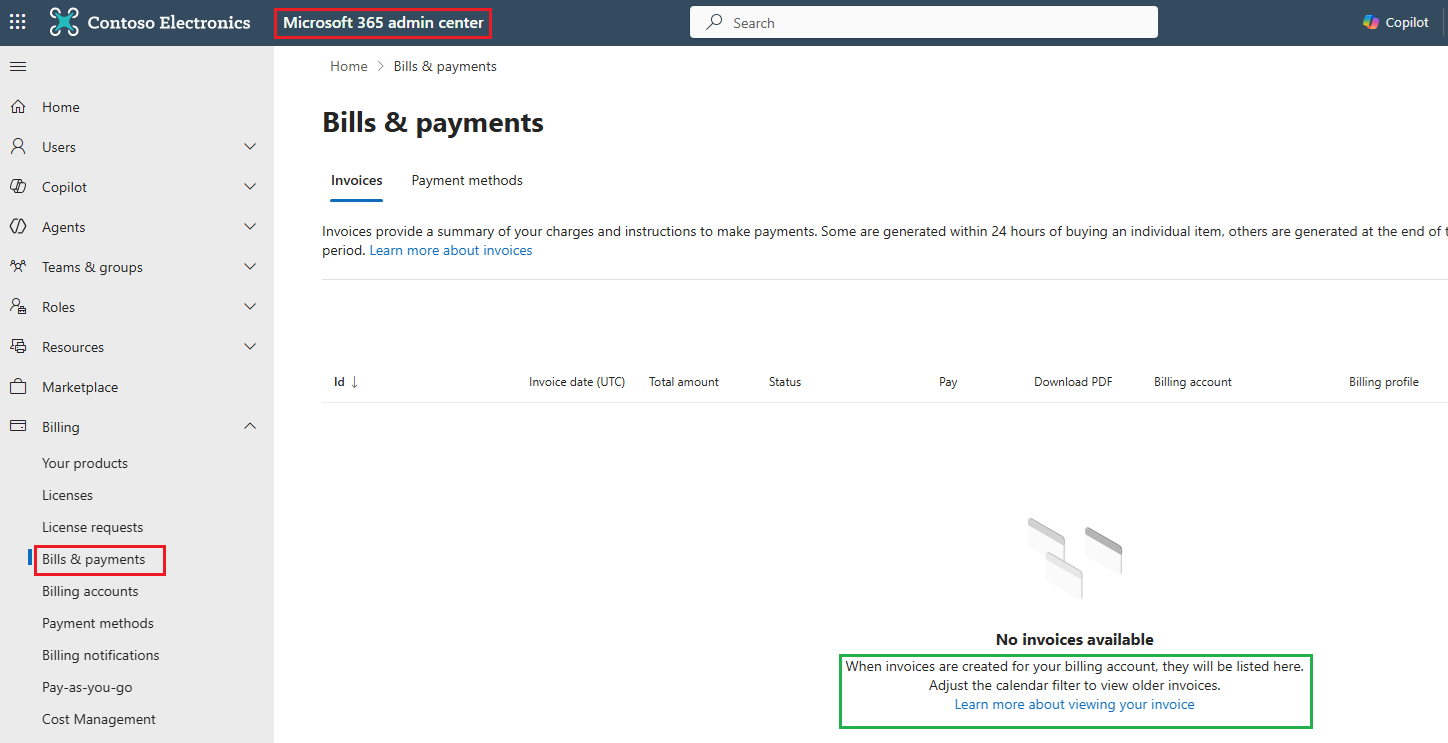Click Learn more about viewing your invoice

1075,705
